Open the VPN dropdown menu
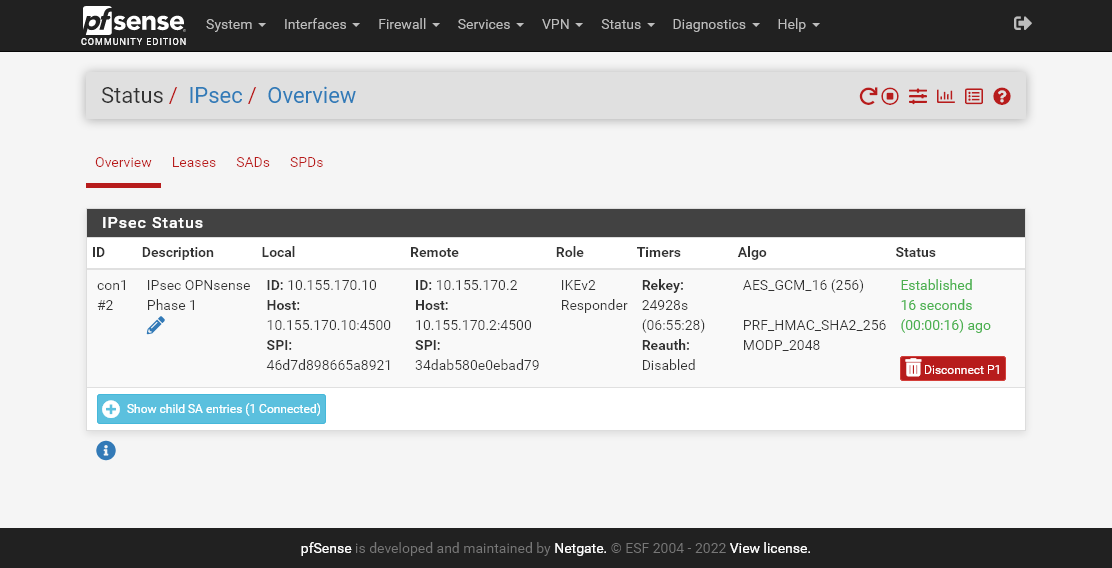The image size is (1112, 568). point(562,24)
